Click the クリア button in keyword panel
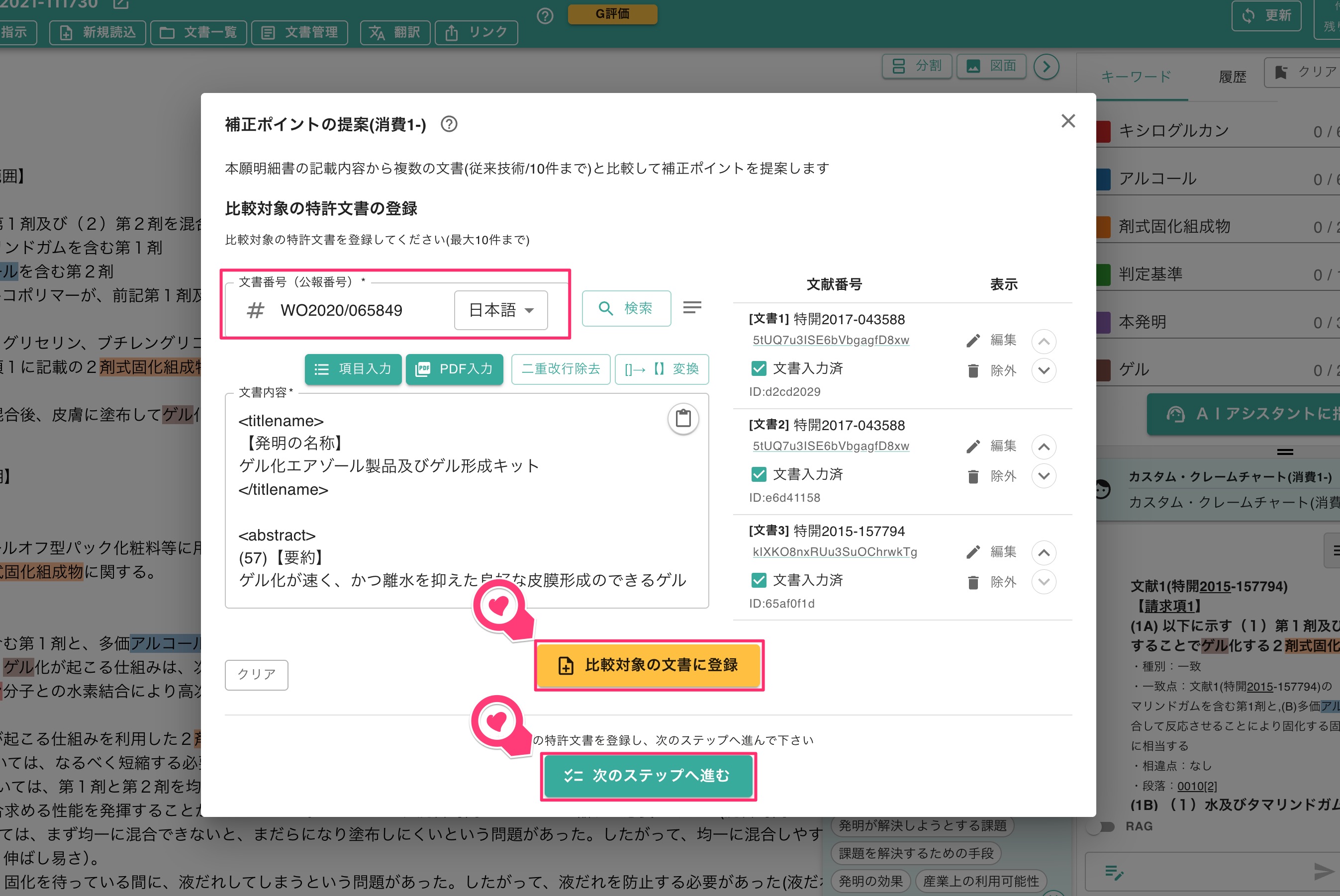The image size is (1340, 896). point(1303,72)
